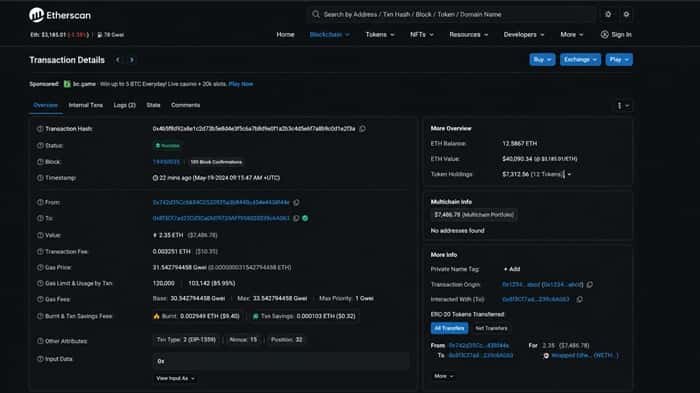
Task: Copy the Interacted With address
Action: 579,299
